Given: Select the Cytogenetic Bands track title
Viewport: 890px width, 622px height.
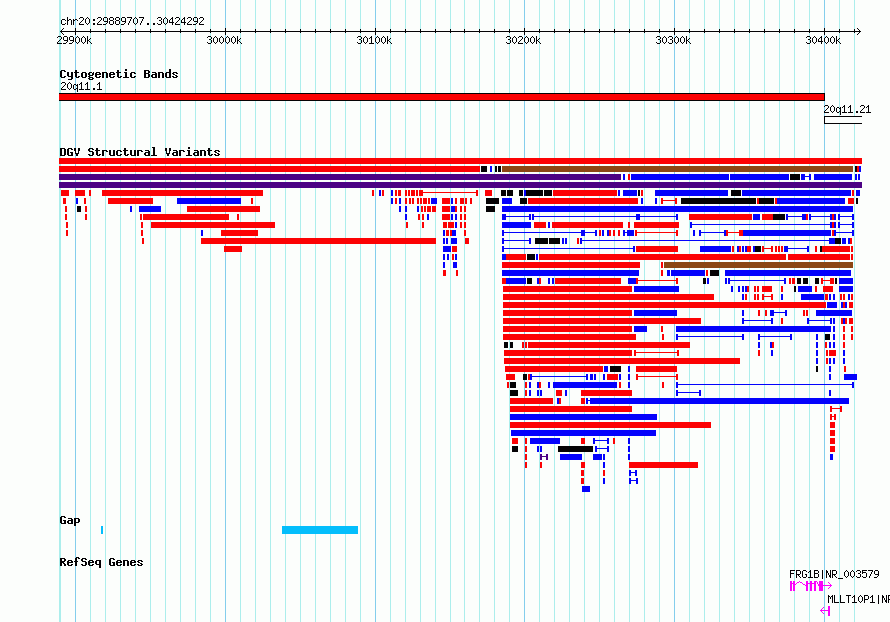Looking at the screenshot, I should [119, 74].
